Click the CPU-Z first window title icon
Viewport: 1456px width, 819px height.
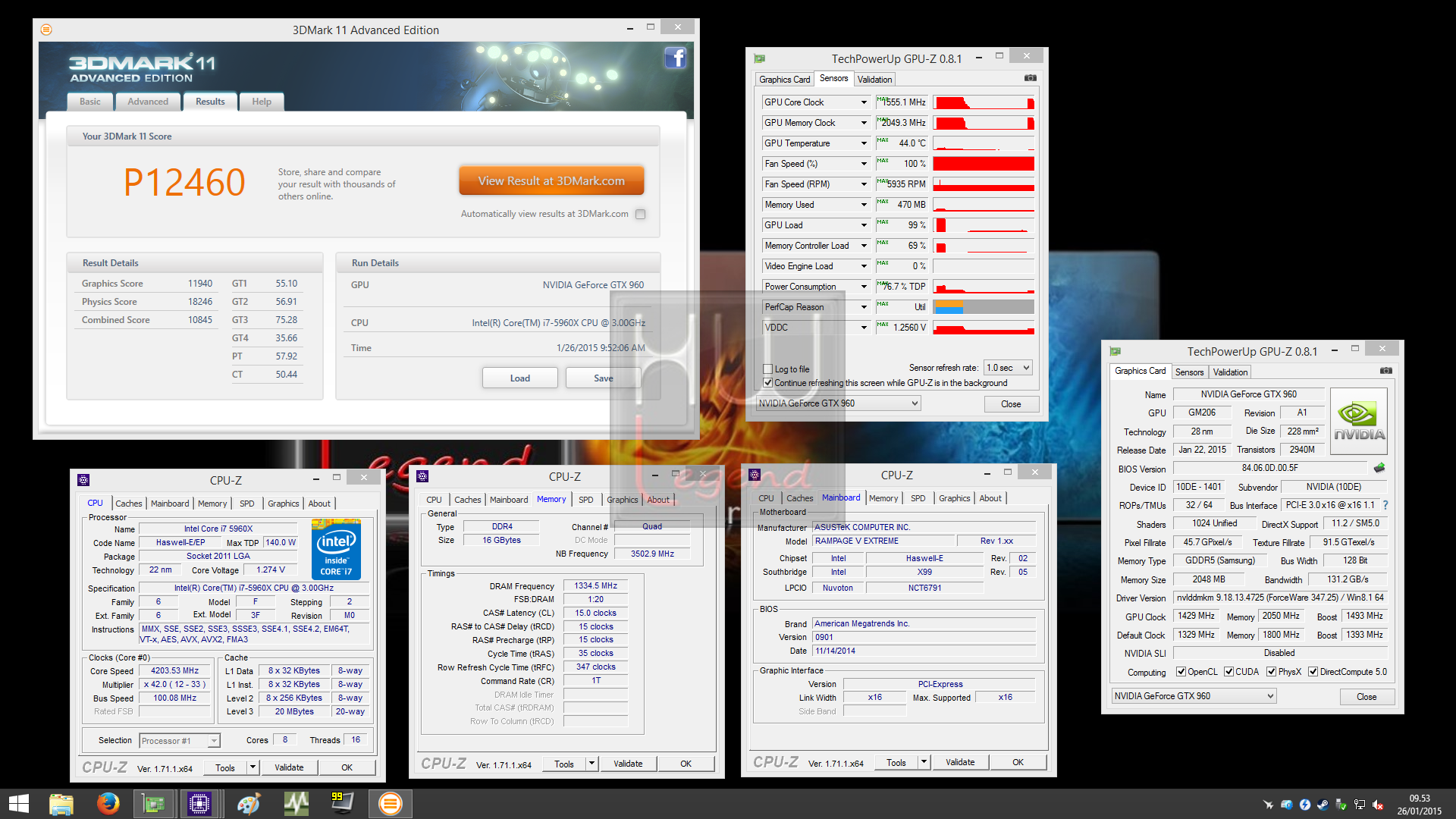(x=84, y=480)
